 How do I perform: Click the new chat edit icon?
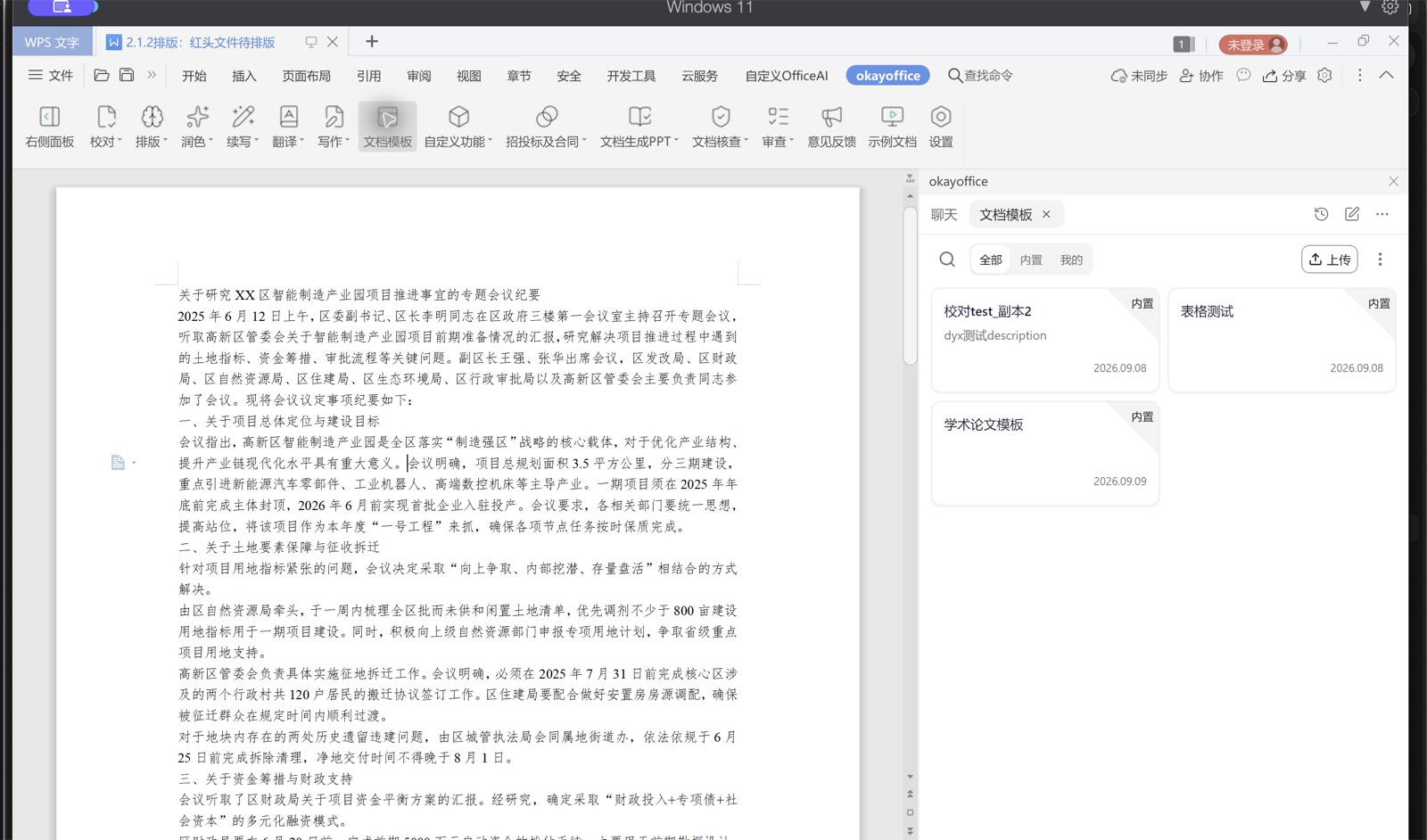click(x=1352, y=214)
